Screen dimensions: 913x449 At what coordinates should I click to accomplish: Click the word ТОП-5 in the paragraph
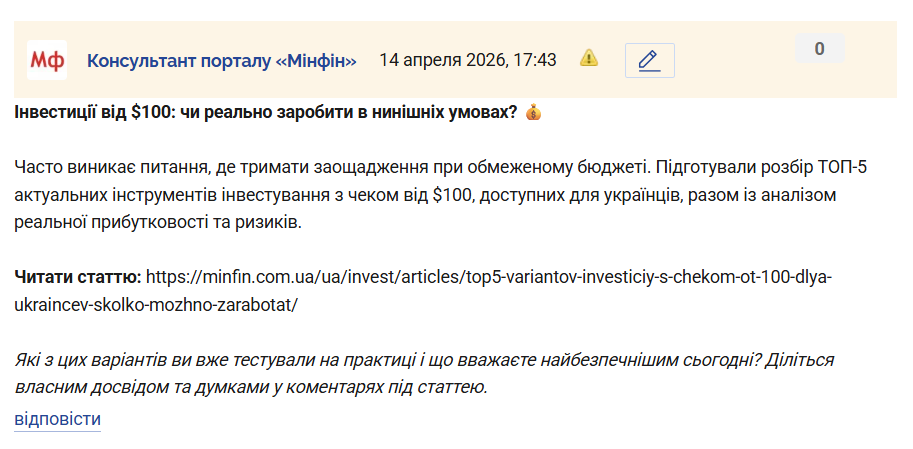coord(829,166)
